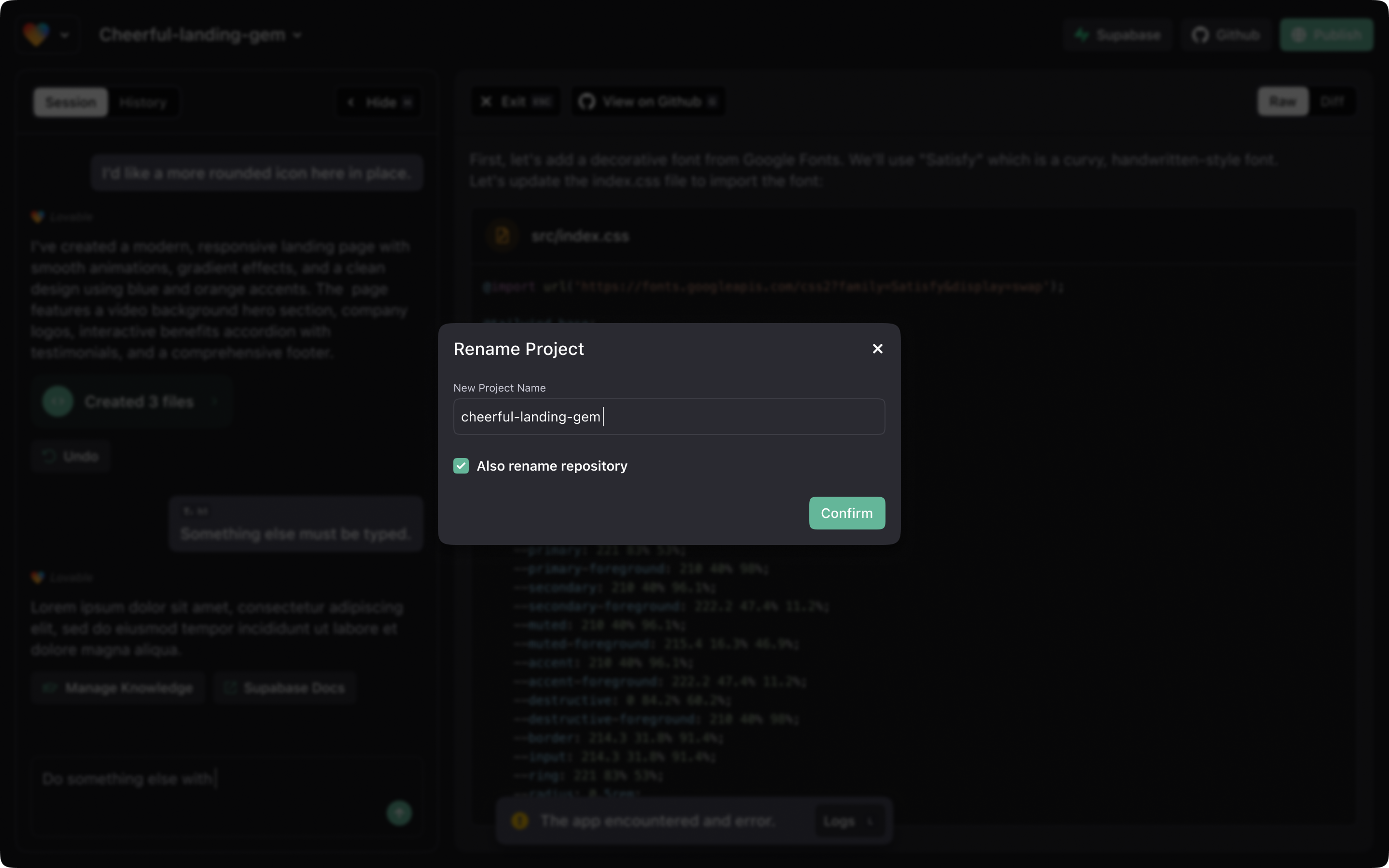This screenshot has width=1389, height=868.
Task: Open the dropdown arrow beside the heart logo
Action: click(65, 35)
